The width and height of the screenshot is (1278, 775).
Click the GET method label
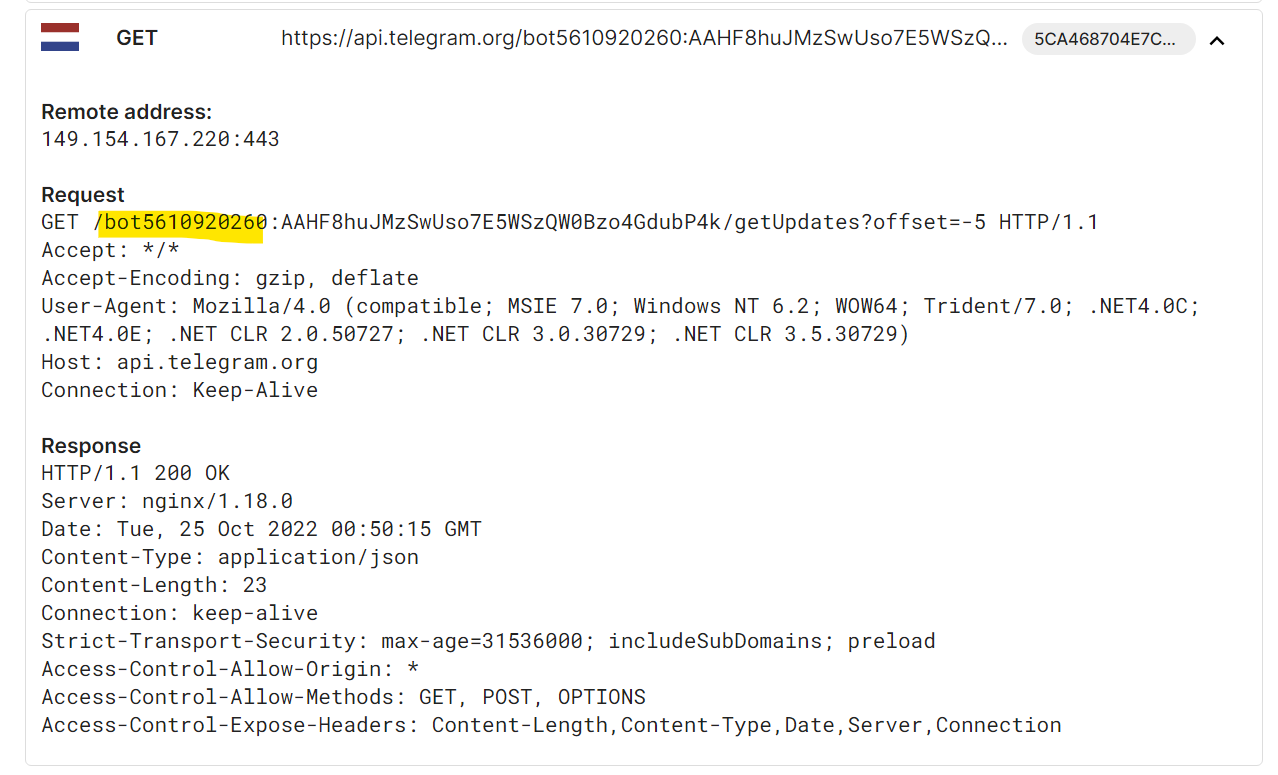point(137,38)
